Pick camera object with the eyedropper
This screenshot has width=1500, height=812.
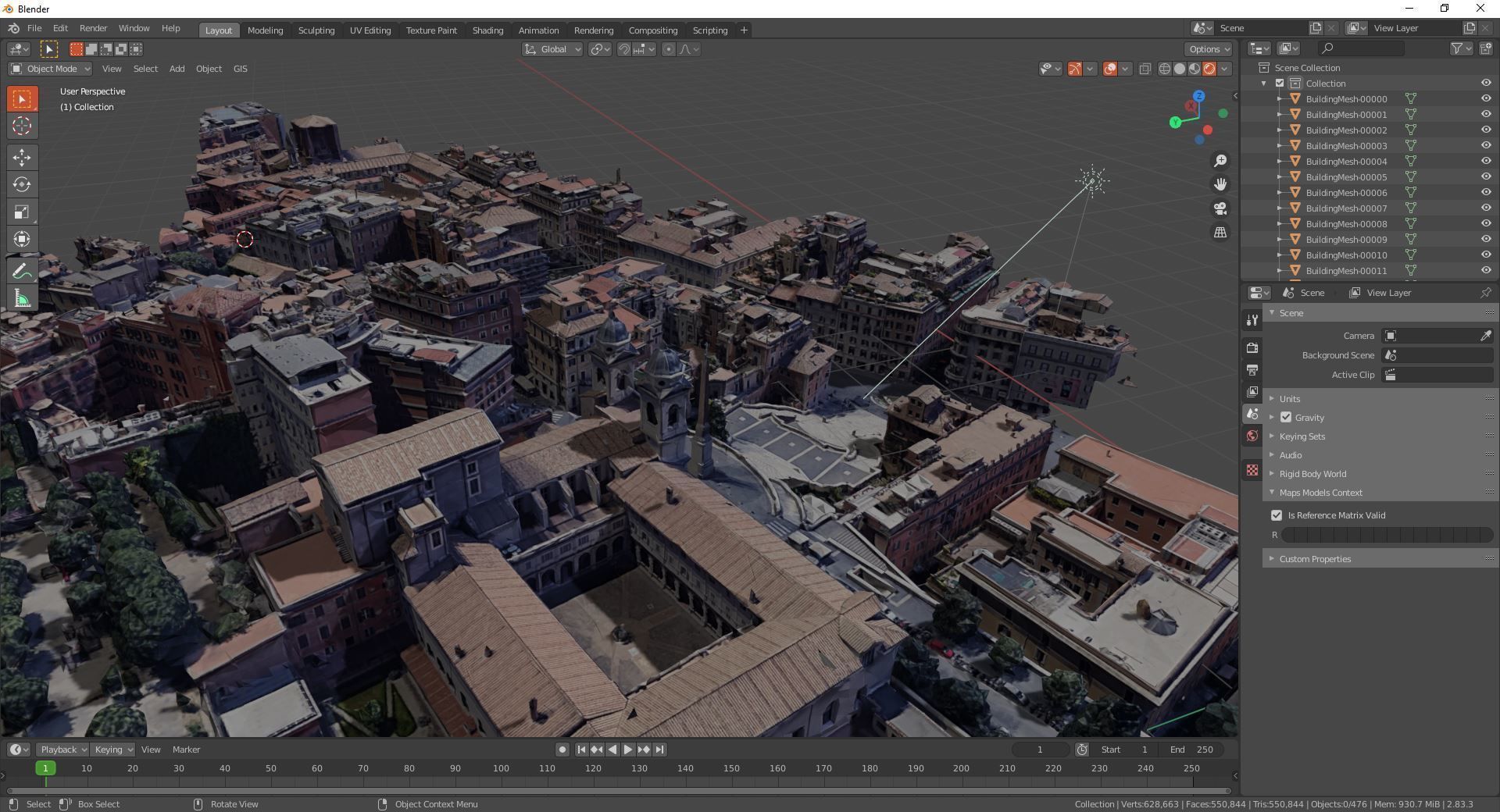[x=1485, y=336]
